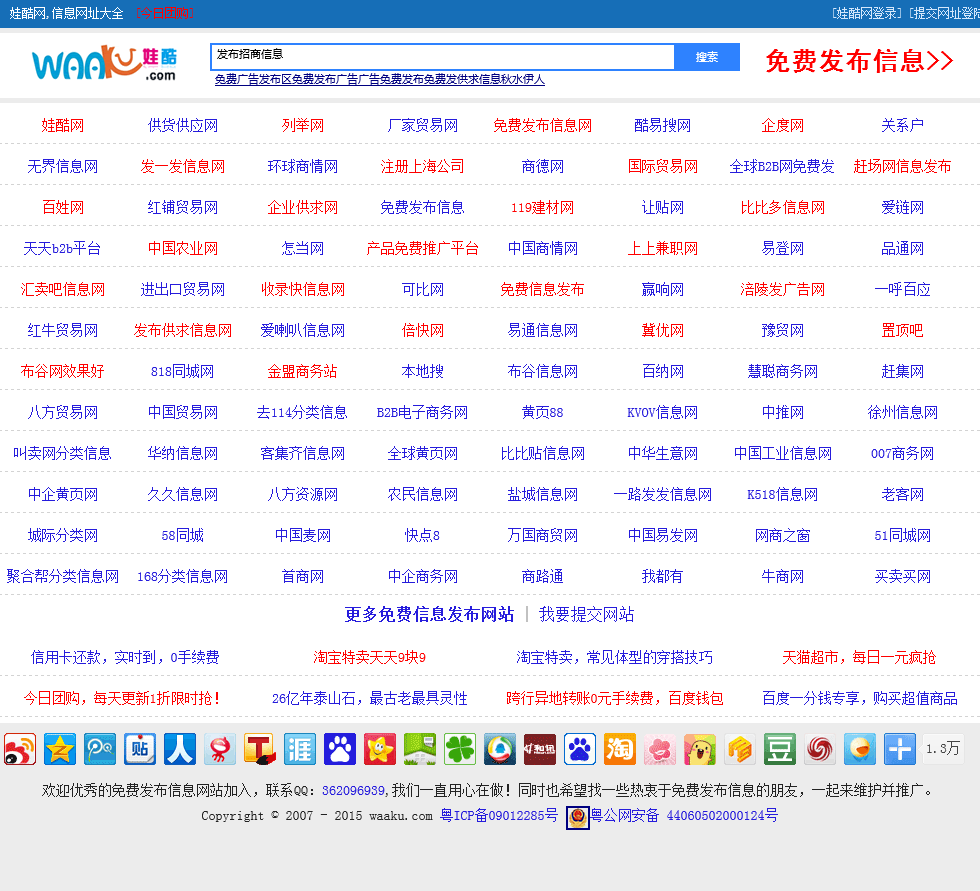Open '更多免费信息发布网站' link
The image size is (980, 891).
[x=429, y=615]
